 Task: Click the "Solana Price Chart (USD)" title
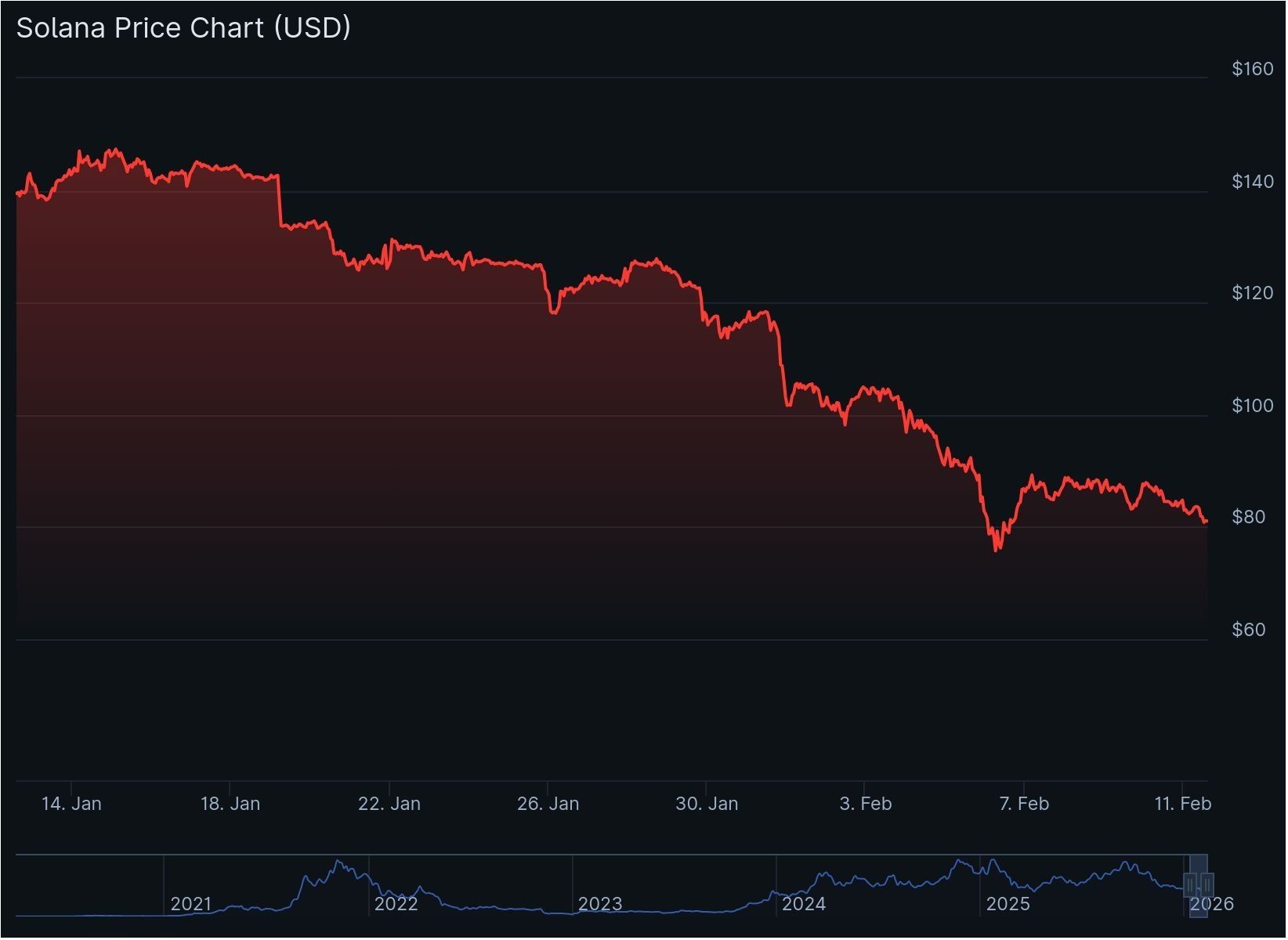click(183, 28)
